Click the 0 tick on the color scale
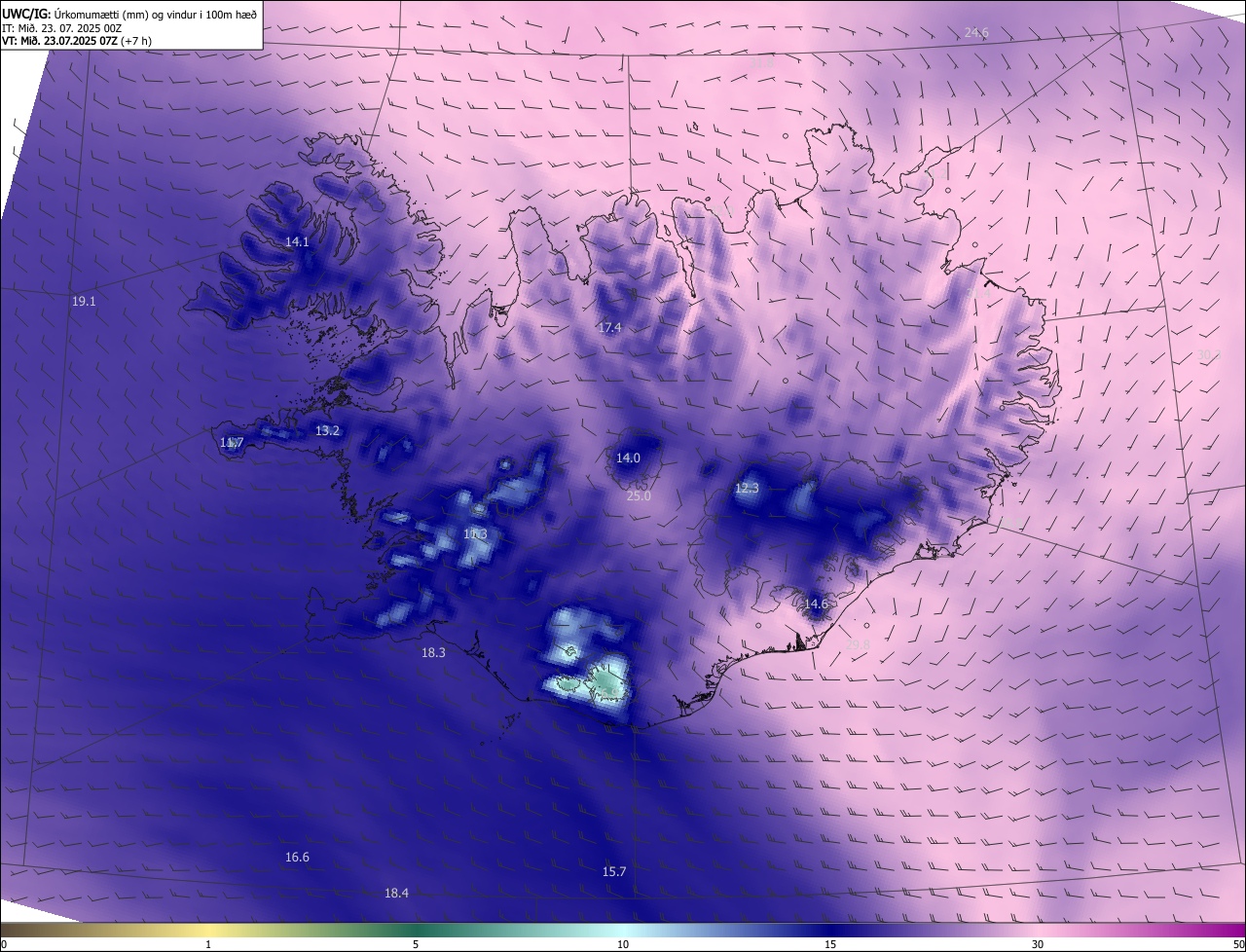Image resolution: width=1246 pixels, height=952 pixels. click(4, 944)
